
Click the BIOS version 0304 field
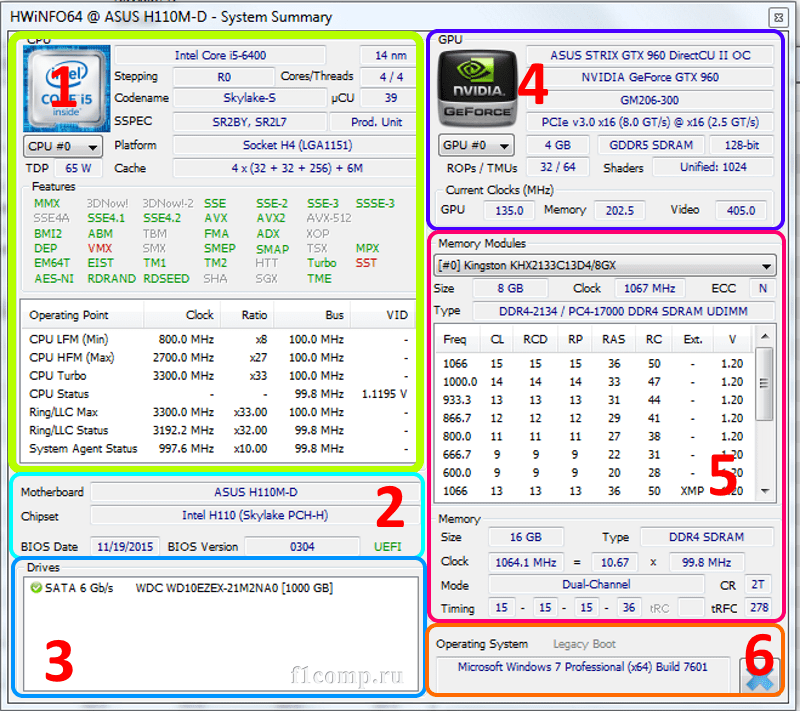tap(302, 547)
